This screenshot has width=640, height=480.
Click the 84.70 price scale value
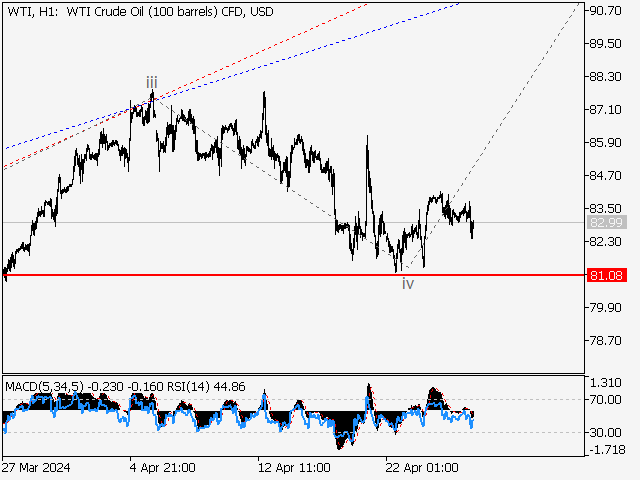(x=605, y=176)
